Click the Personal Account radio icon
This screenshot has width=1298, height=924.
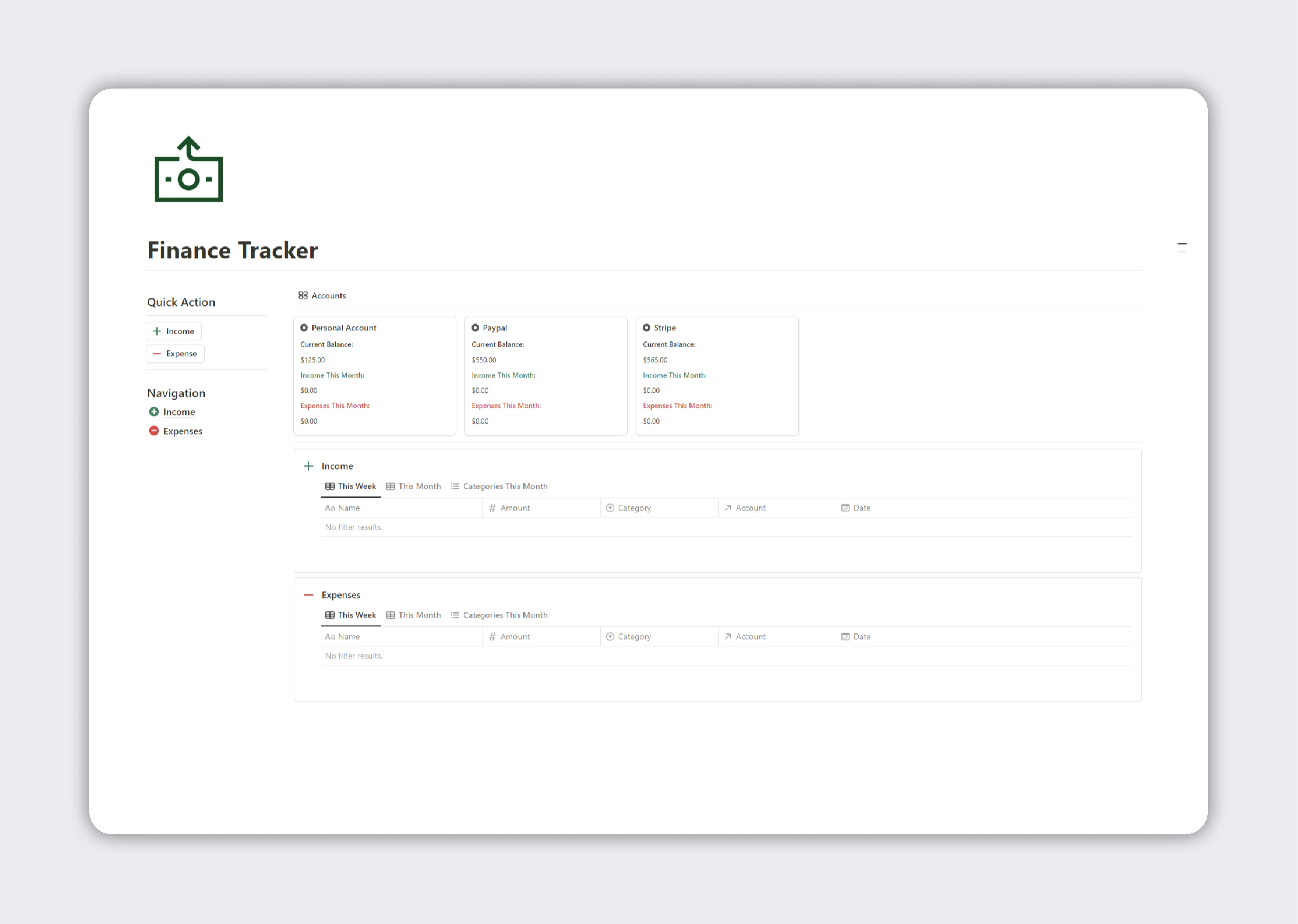click(304, 327)
